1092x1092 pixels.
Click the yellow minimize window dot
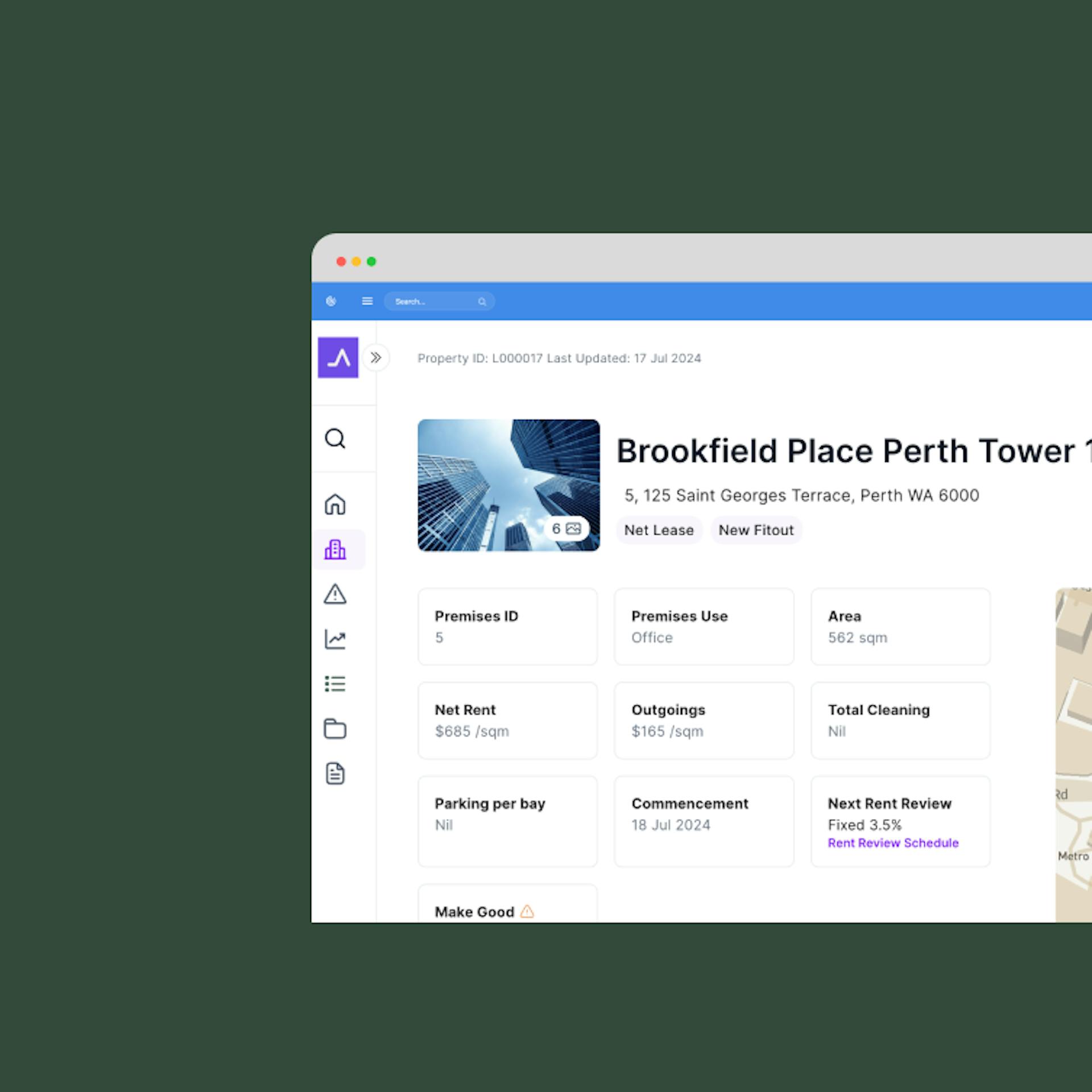point(356,262)
